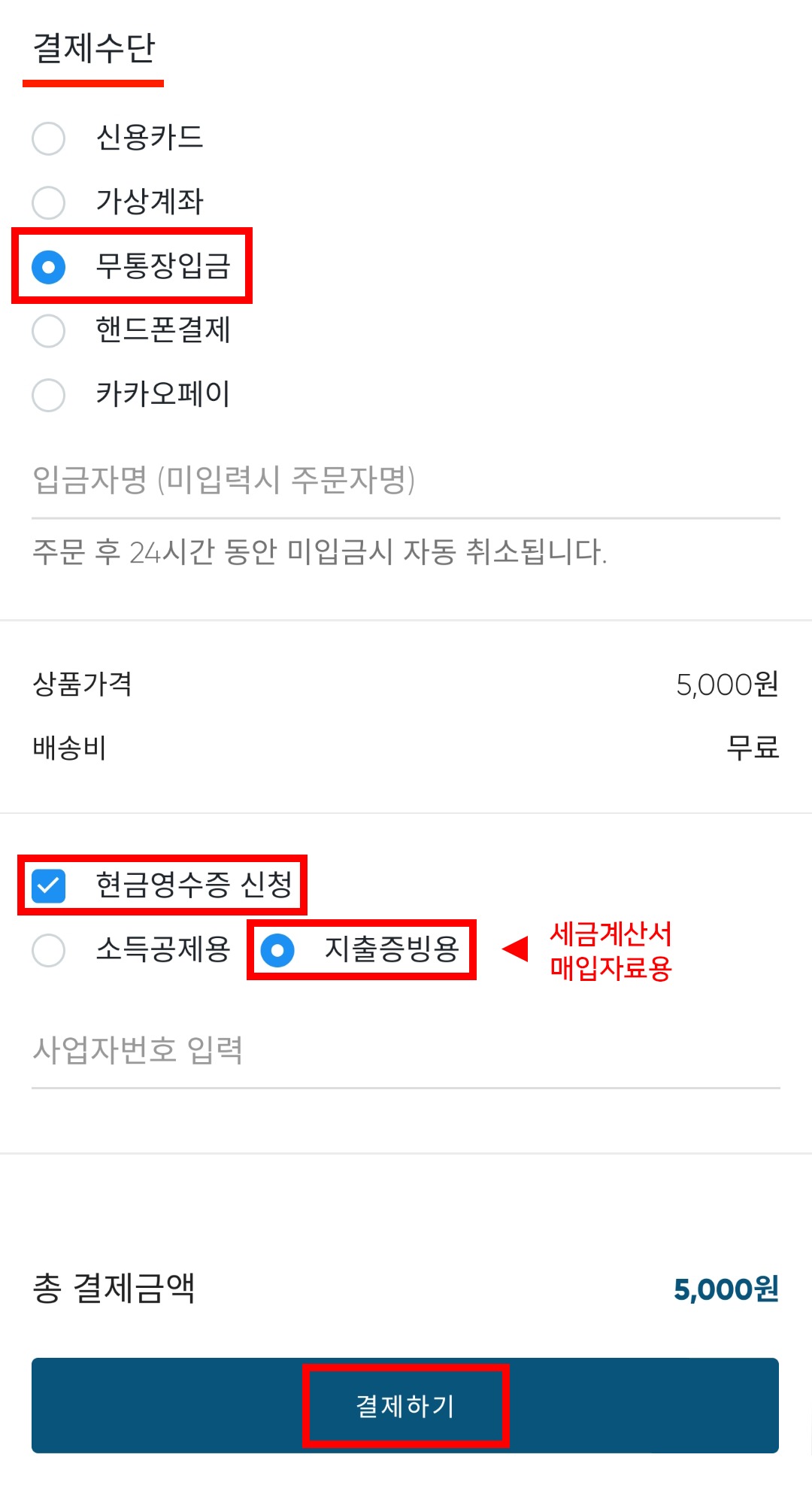Select the 무통장입금 radio option
Image resolution: width=812 pixels, height=1503 pixels.
point(49,267)
